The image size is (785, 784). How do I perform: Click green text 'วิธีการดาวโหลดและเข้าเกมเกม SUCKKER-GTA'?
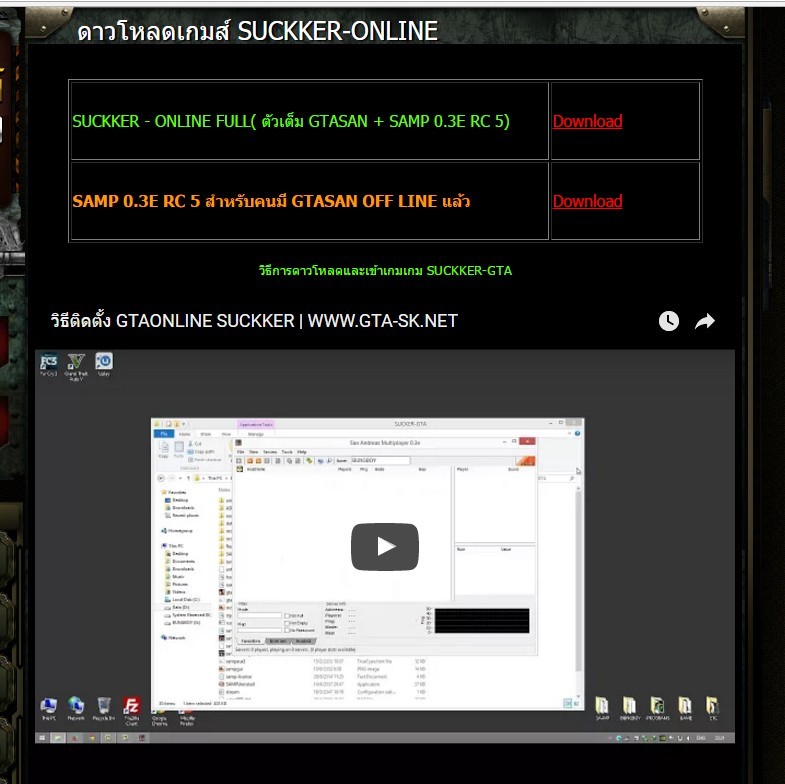pos(385,270)
